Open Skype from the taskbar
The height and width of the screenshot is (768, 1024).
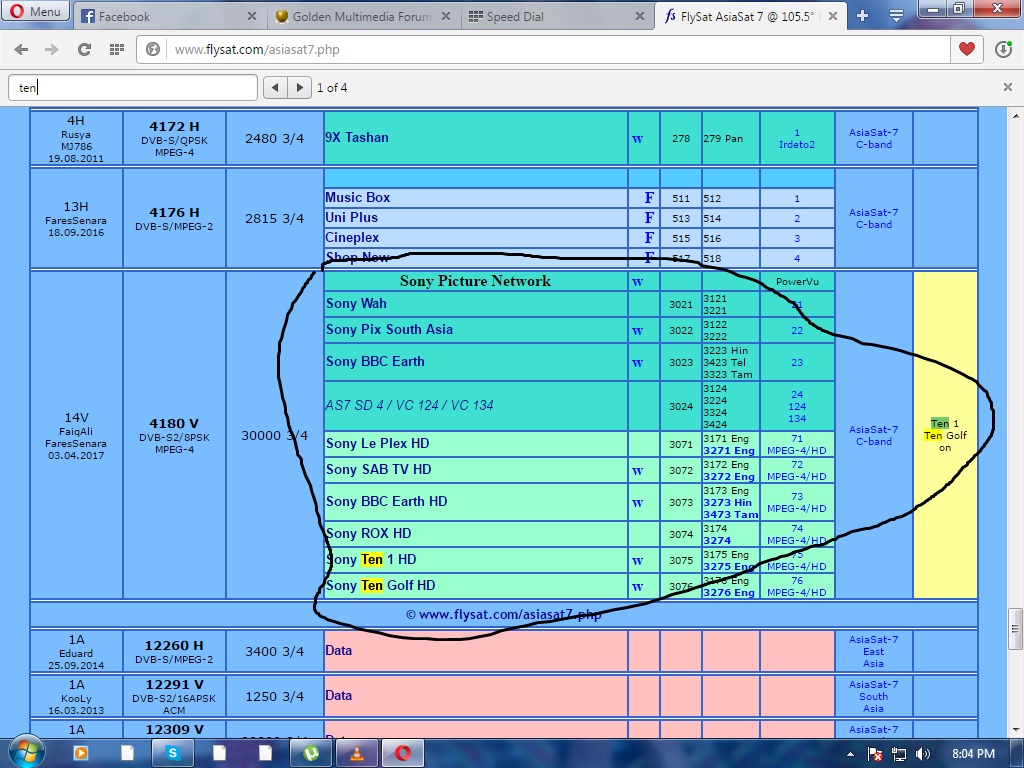point(172,754)
